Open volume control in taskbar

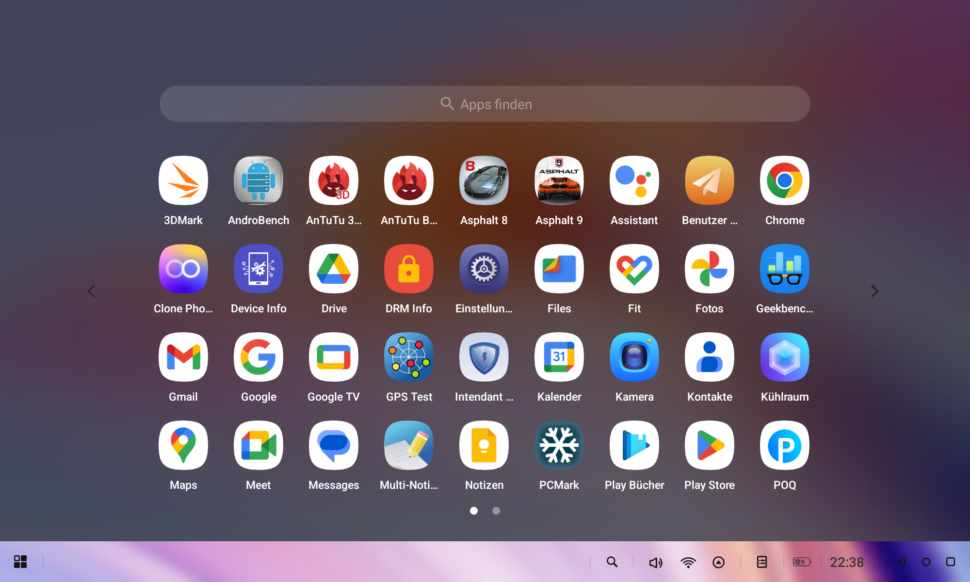tap(655, 562)
